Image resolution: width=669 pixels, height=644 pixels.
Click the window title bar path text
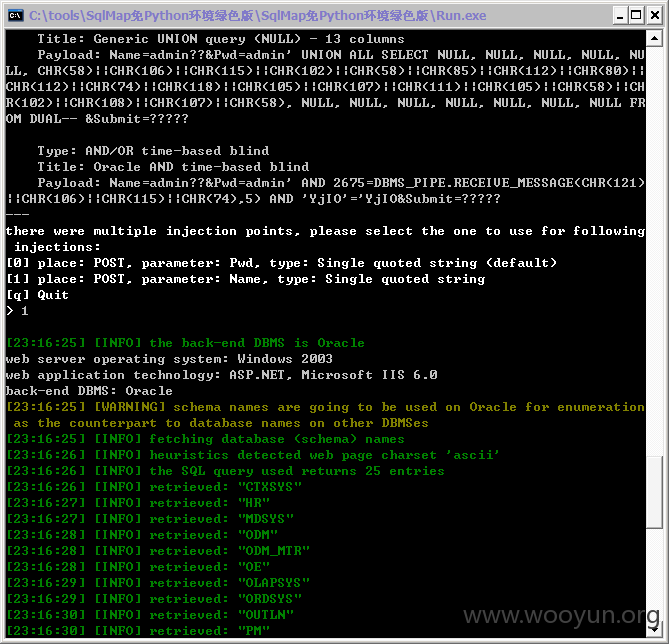click(257, 16)
